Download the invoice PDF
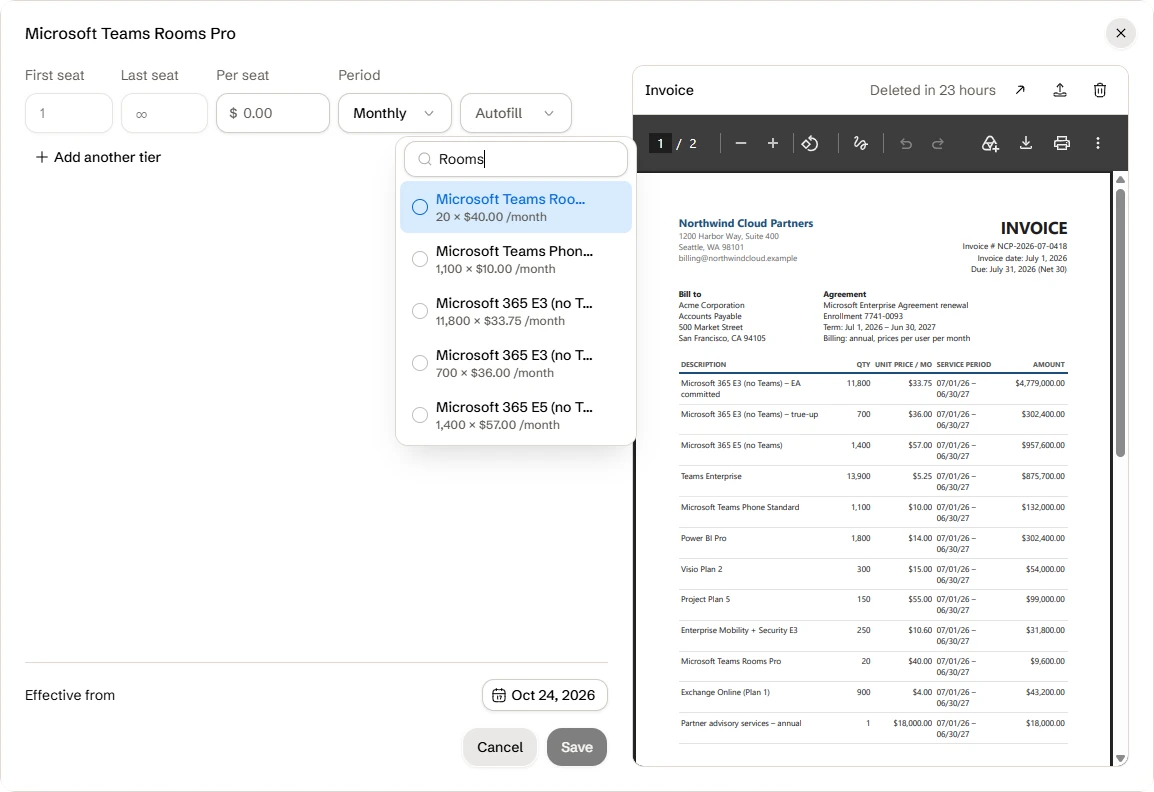1154x792 pixels. [x=1025, y=144]
